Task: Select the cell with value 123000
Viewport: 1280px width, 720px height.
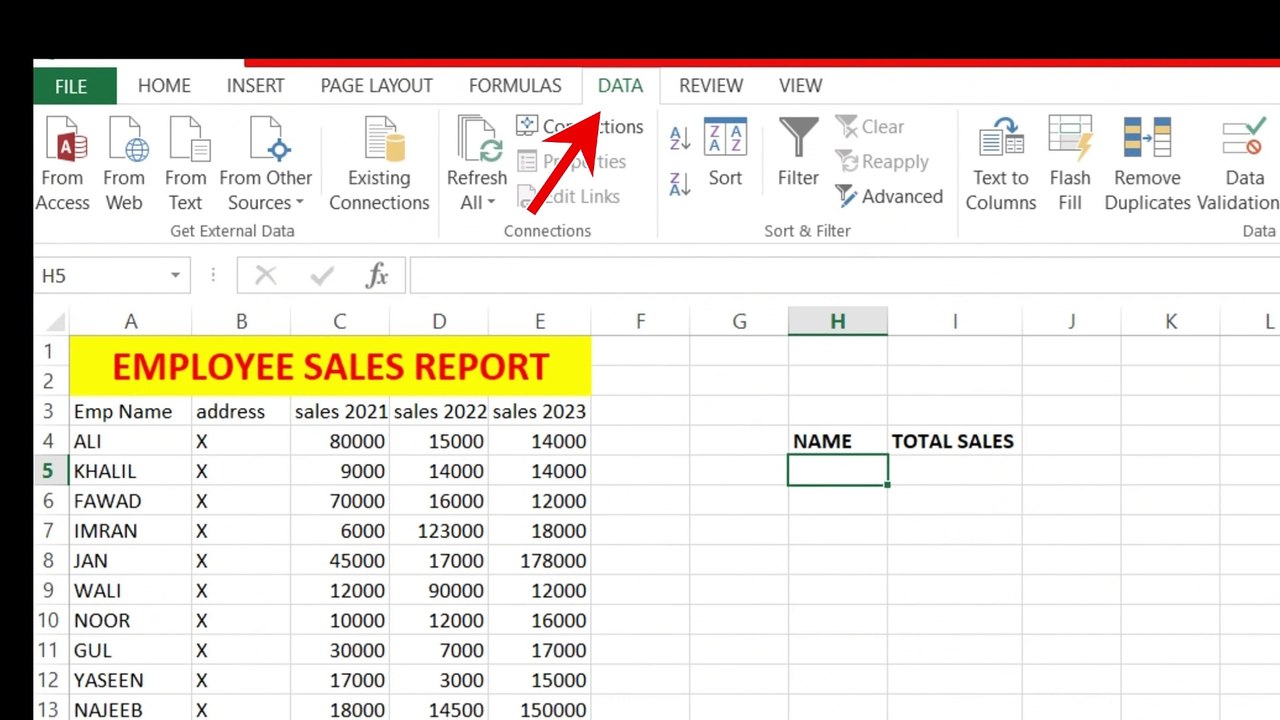Action: (x=439, y=531)
